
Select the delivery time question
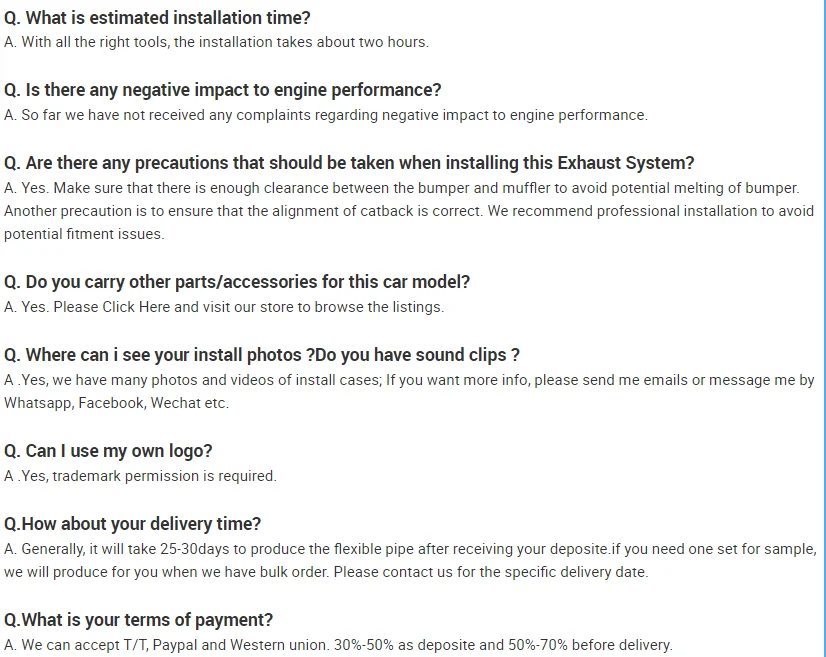pos(132,524)
